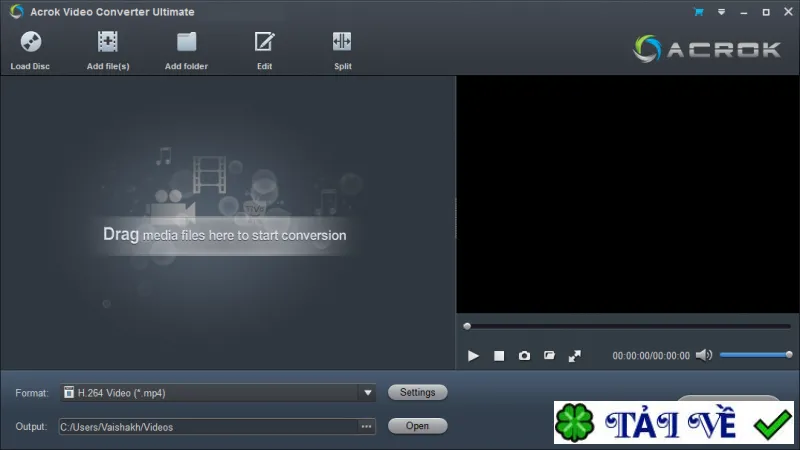Click the Settings button
This screenshot has height=450, width=800.
coord(417,392)
